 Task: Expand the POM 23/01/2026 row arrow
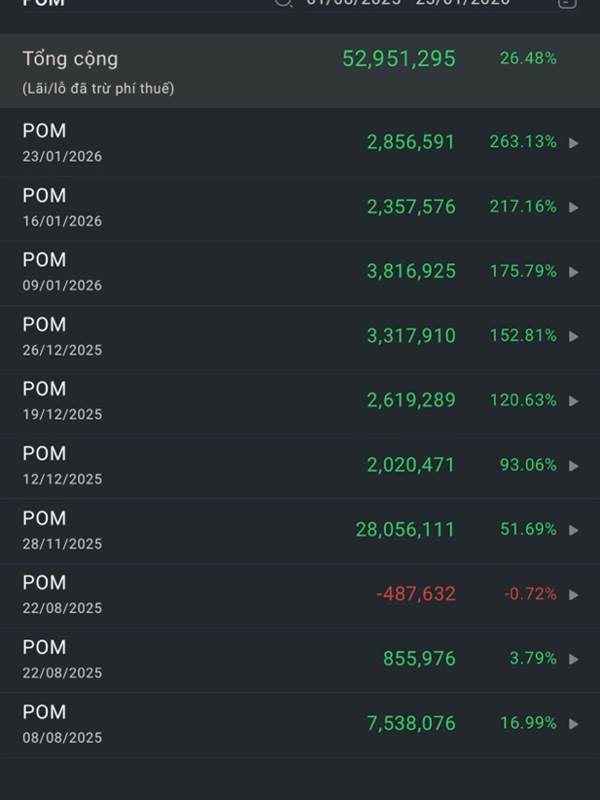coord(574,143)
